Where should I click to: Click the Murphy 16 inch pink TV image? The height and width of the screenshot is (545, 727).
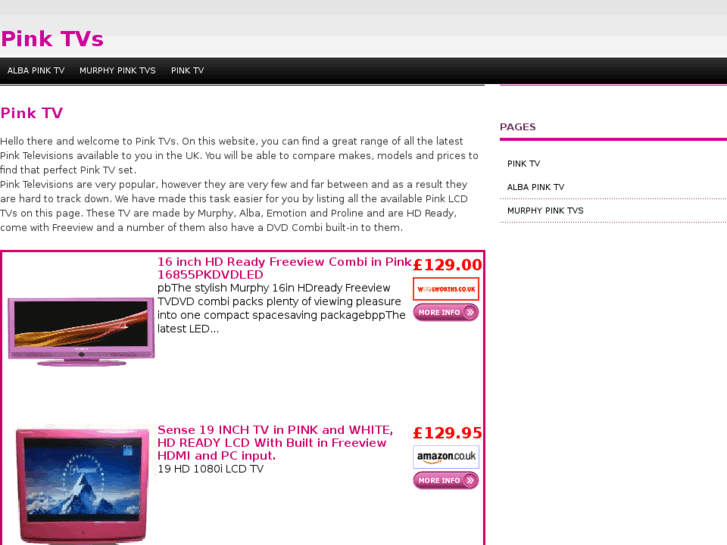click(x=81, y=331)
